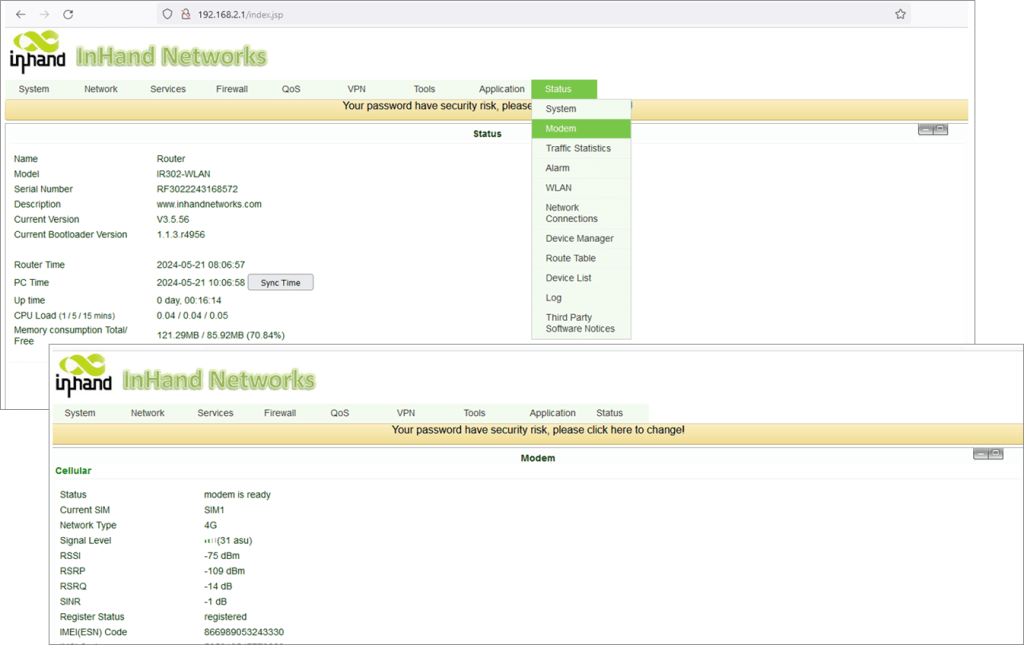The height and width of the screenshot is (645, 1024).
Task: Open Route Table from the Status dropdown
Action: click(570, 258)
